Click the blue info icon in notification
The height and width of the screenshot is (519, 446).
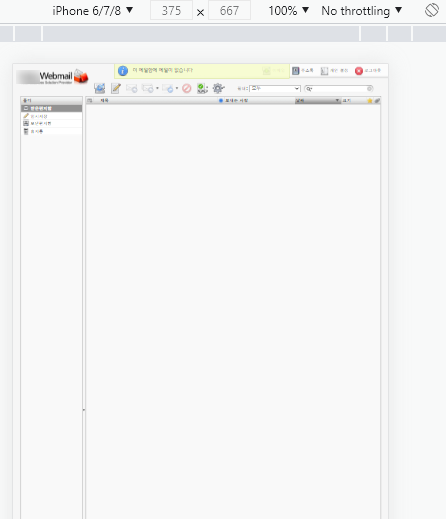tap(123, 71)
